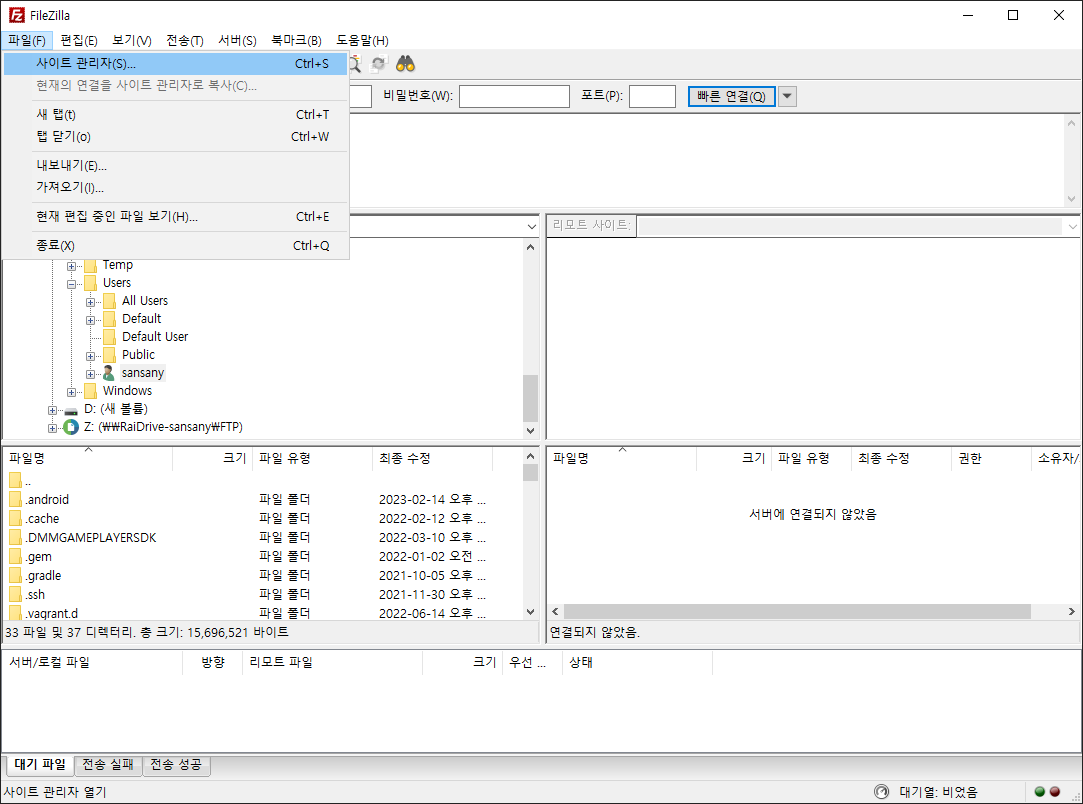The width and height of the screenshot is (1083, 804).
Task: Click the .android folder icon
Action: click(15, 499)
